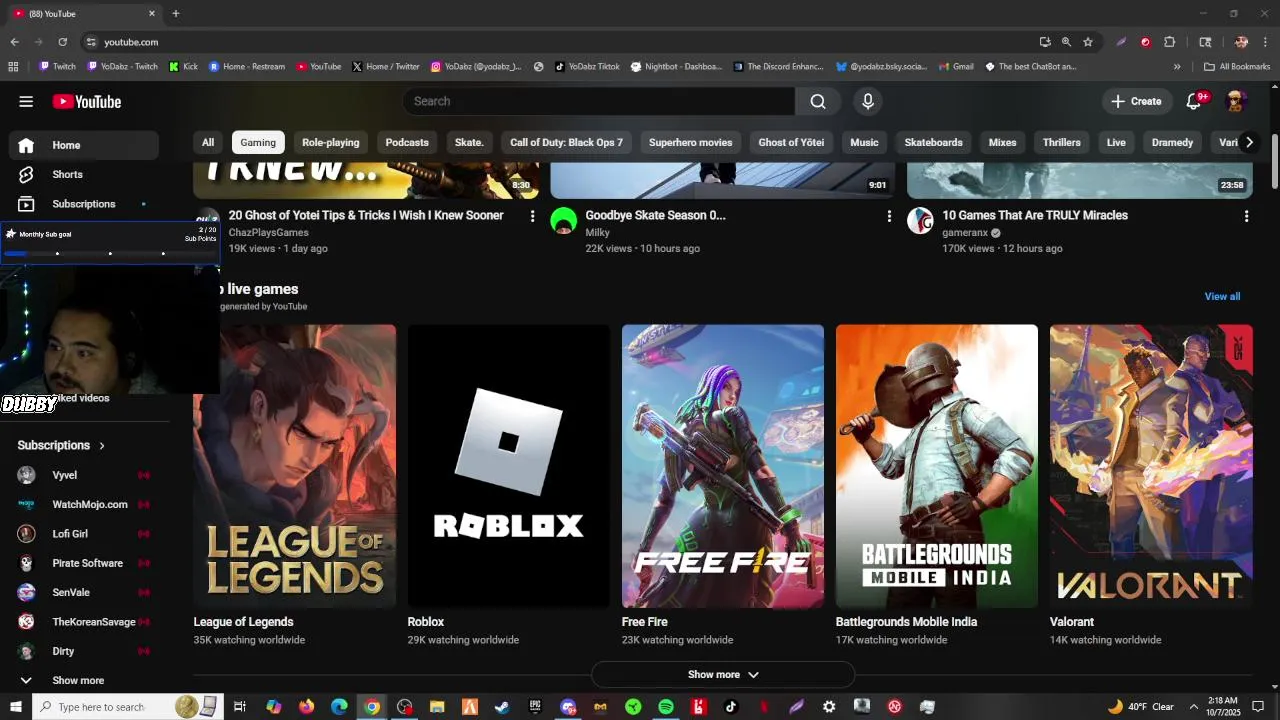Click the YouTube logo

tap(87, 101)
